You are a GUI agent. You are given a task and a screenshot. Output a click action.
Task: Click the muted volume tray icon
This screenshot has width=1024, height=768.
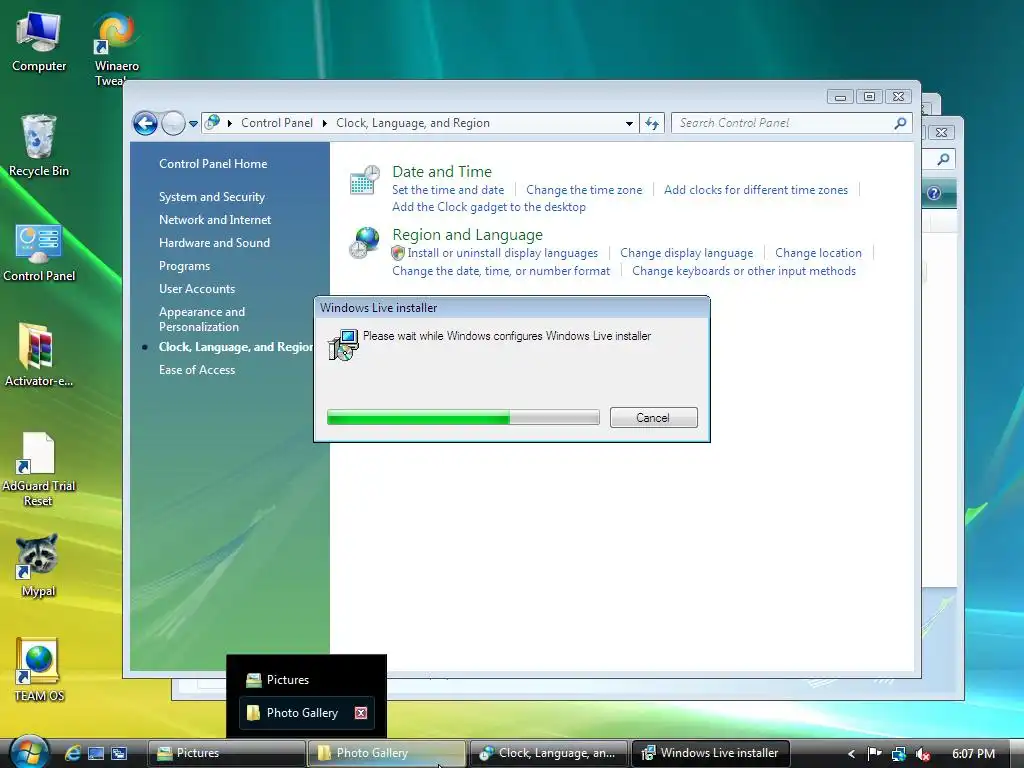tap(923, 754)
